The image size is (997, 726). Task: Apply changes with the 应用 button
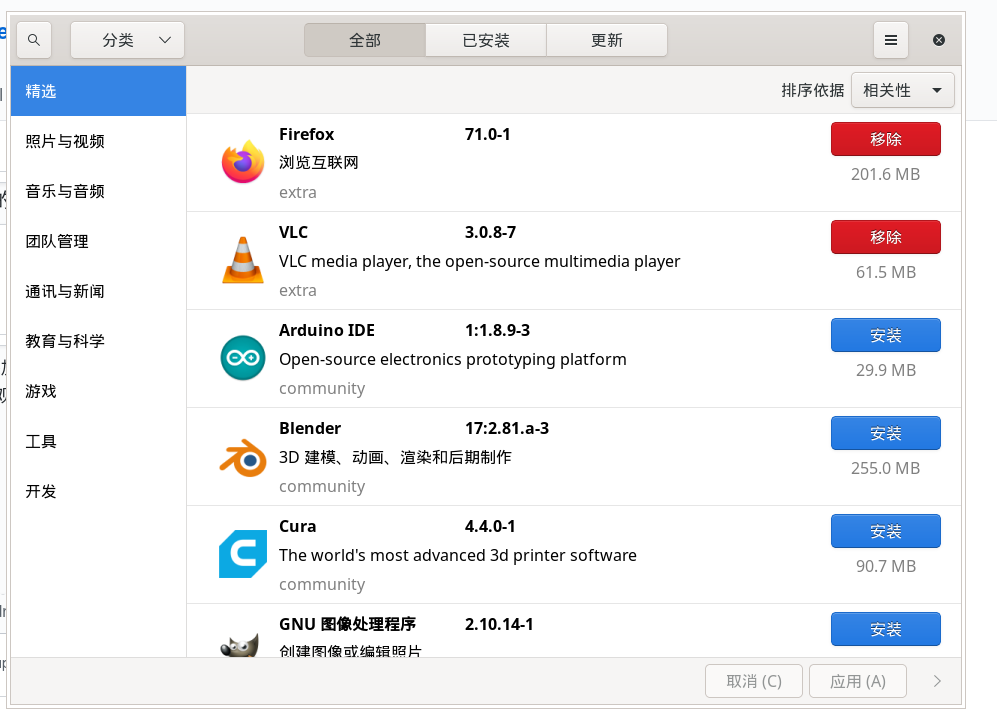coord(857,681)
